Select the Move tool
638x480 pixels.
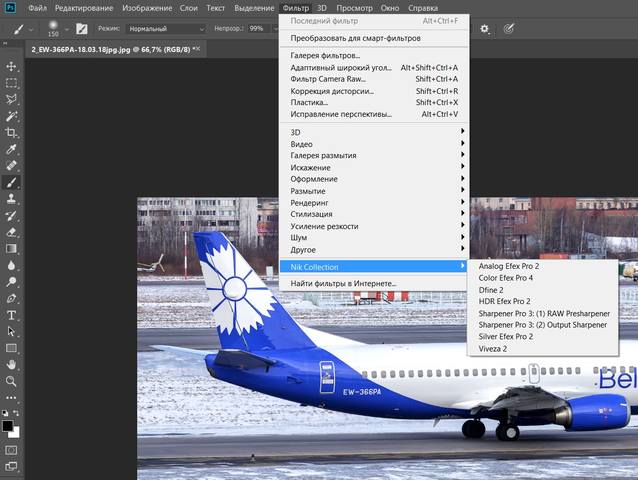[x=11, y=66]
